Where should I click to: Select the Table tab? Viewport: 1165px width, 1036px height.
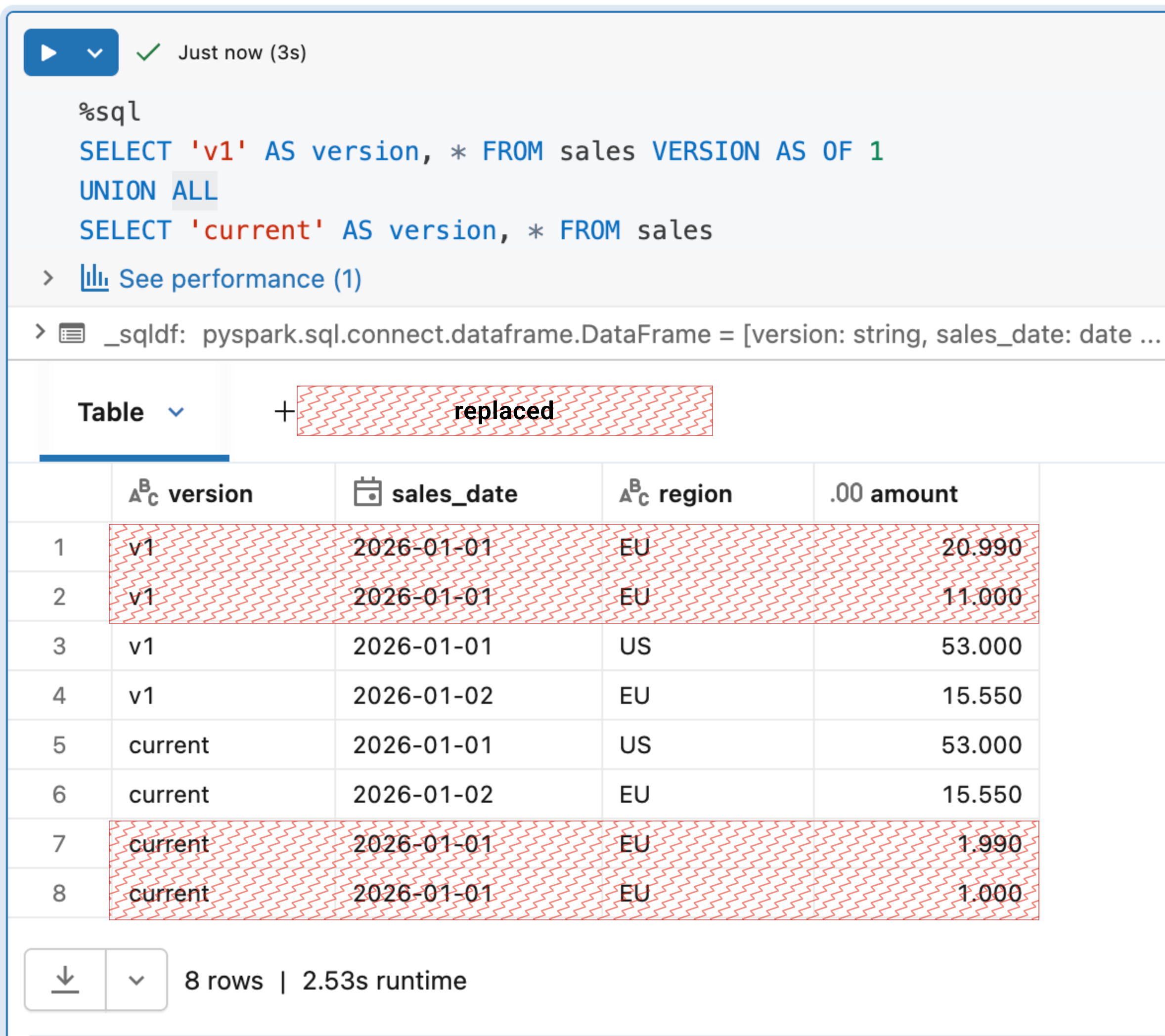tap(111, 412)
